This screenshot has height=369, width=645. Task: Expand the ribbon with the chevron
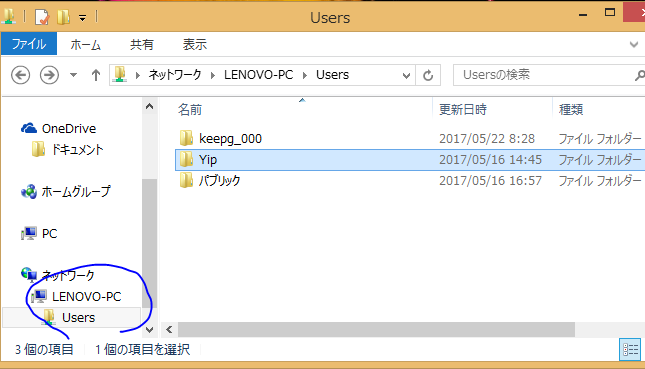click(x=633, y=44)
